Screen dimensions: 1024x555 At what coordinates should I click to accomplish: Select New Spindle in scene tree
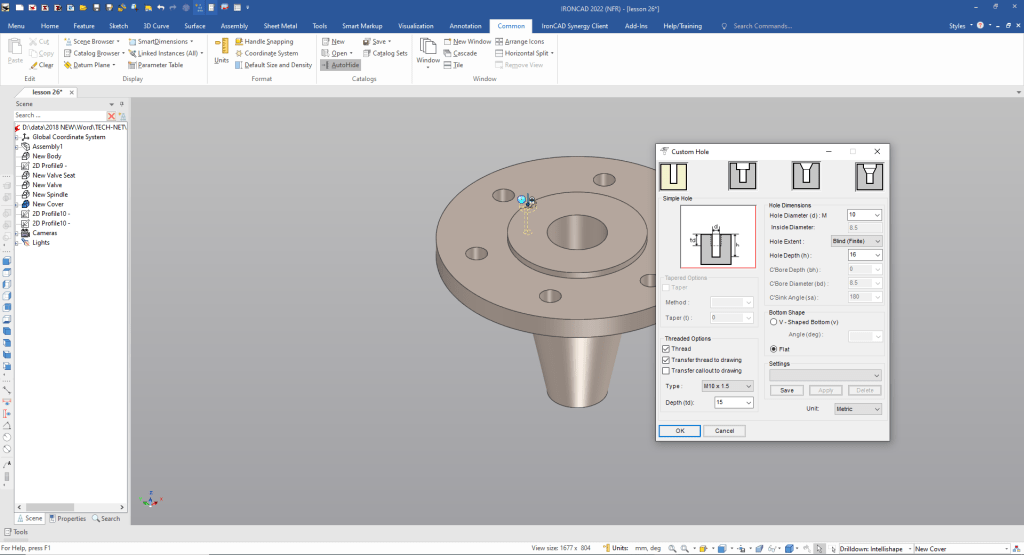click(50, 194)
